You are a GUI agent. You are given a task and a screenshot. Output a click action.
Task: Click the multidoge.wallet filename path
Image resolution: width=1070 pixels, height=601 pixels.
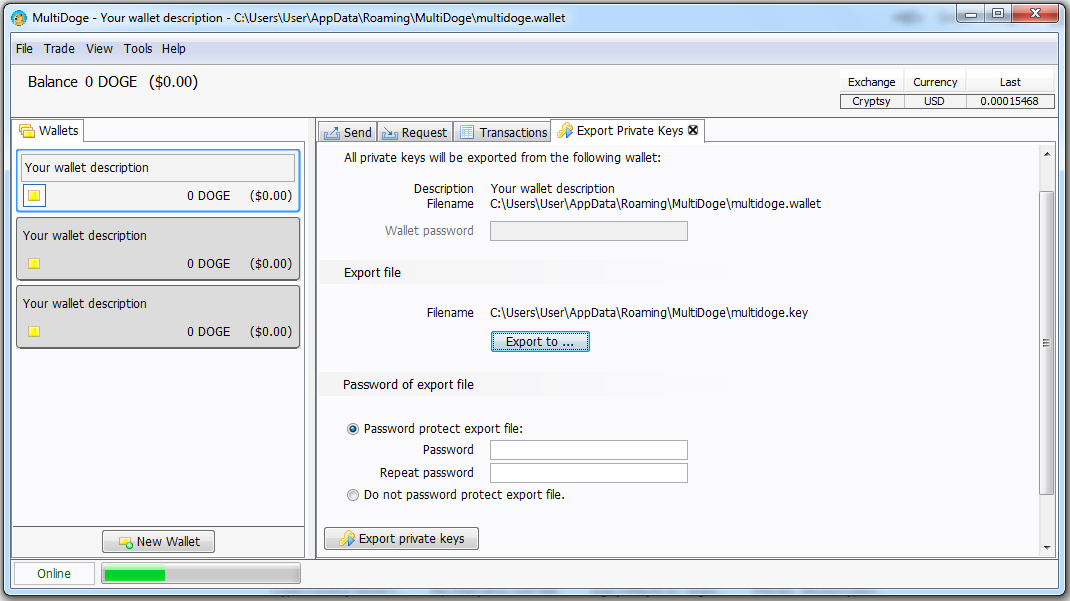[x=655, y=203]
